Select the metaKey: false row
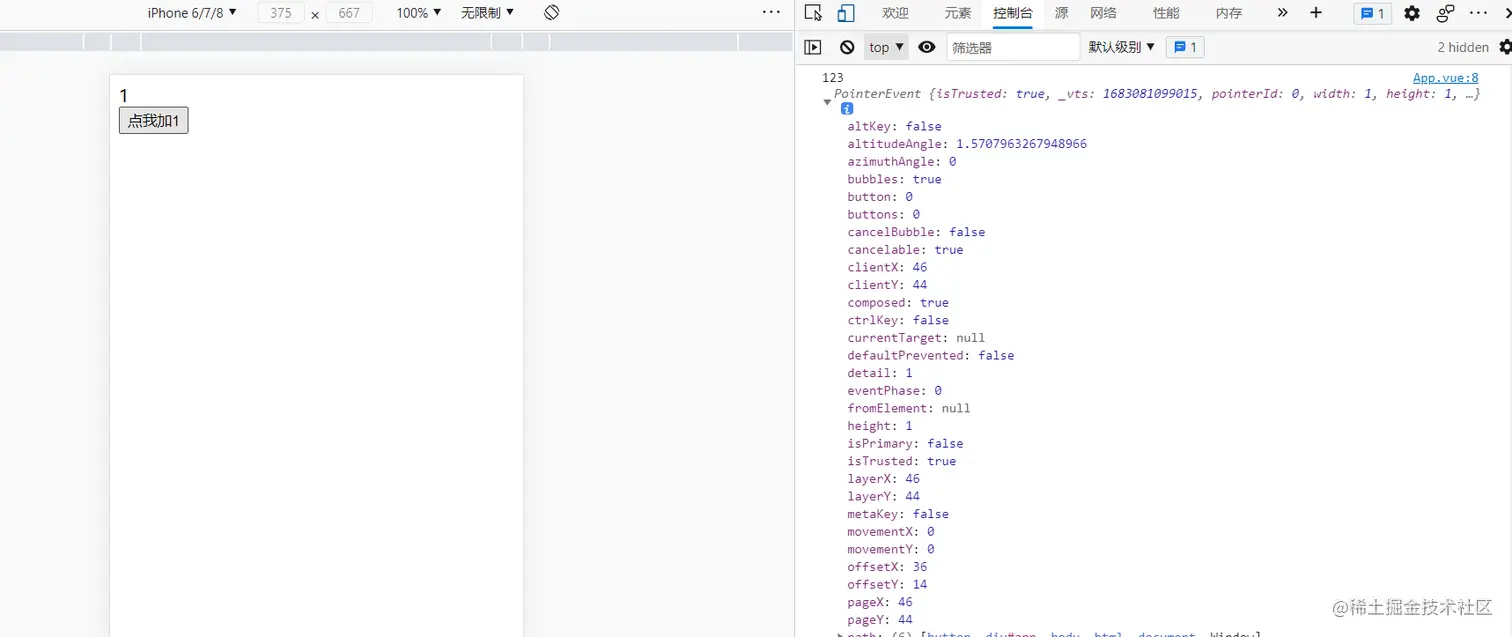 [898, 514]
